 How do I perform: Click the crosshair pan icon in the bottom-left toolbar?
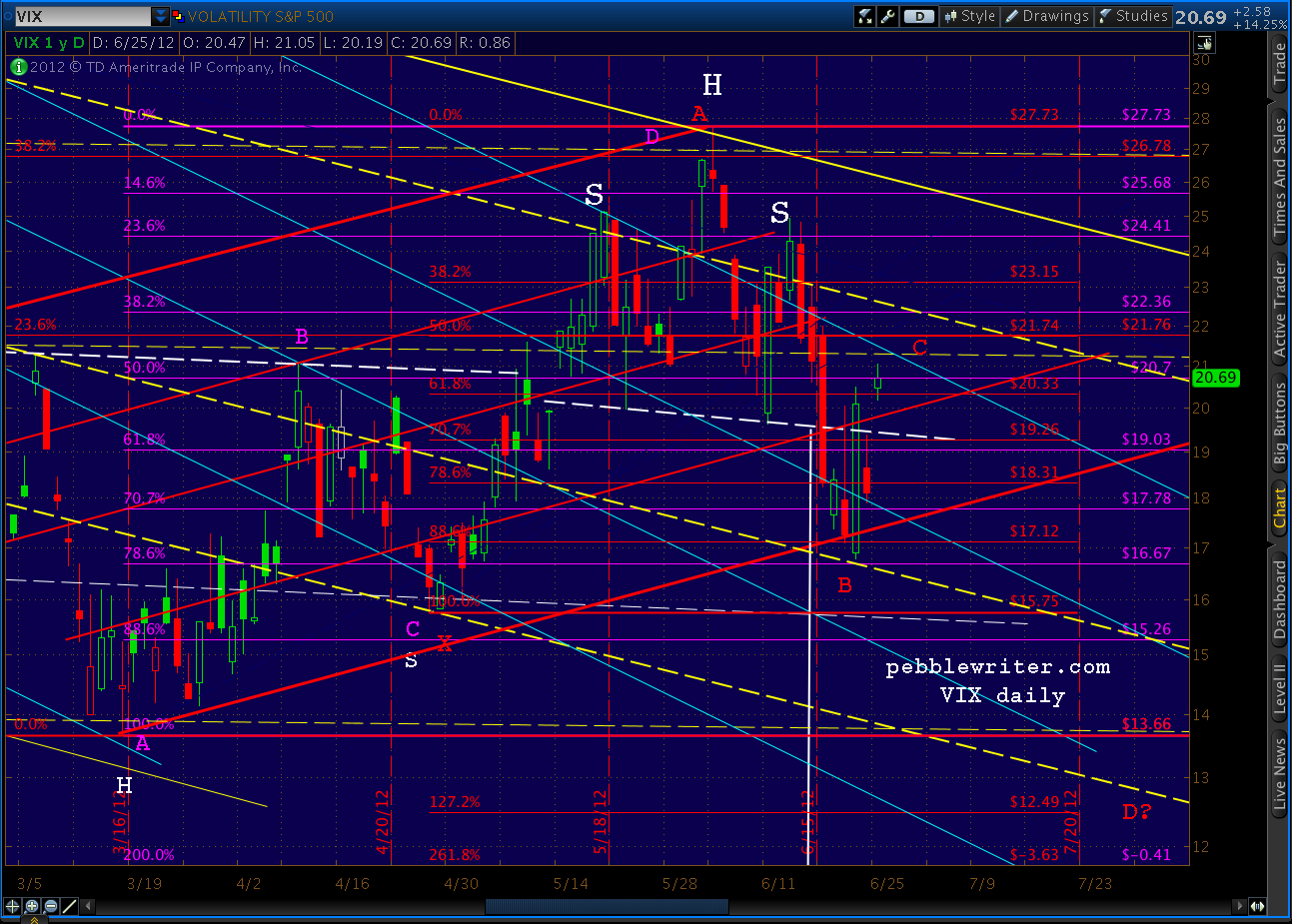[13, 906]
